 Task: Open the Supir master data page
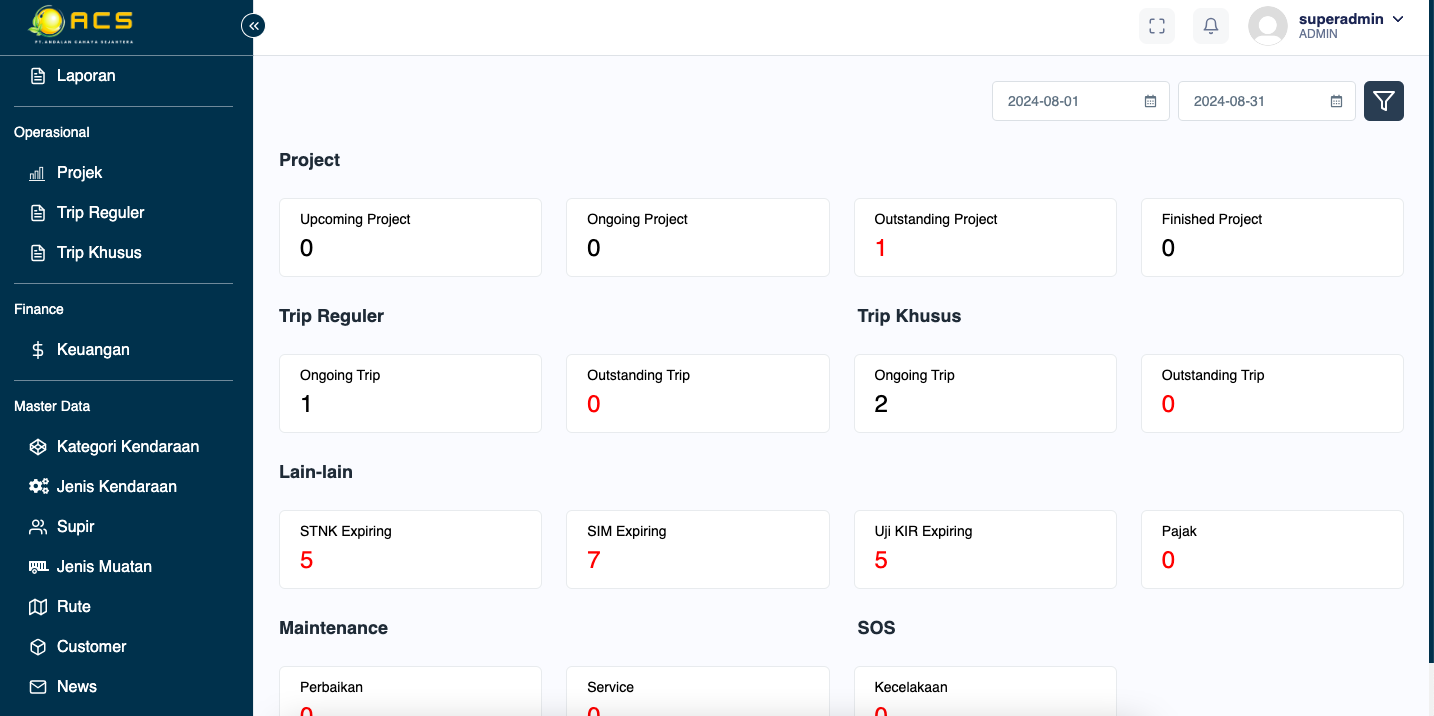click(x=75, y=527)
